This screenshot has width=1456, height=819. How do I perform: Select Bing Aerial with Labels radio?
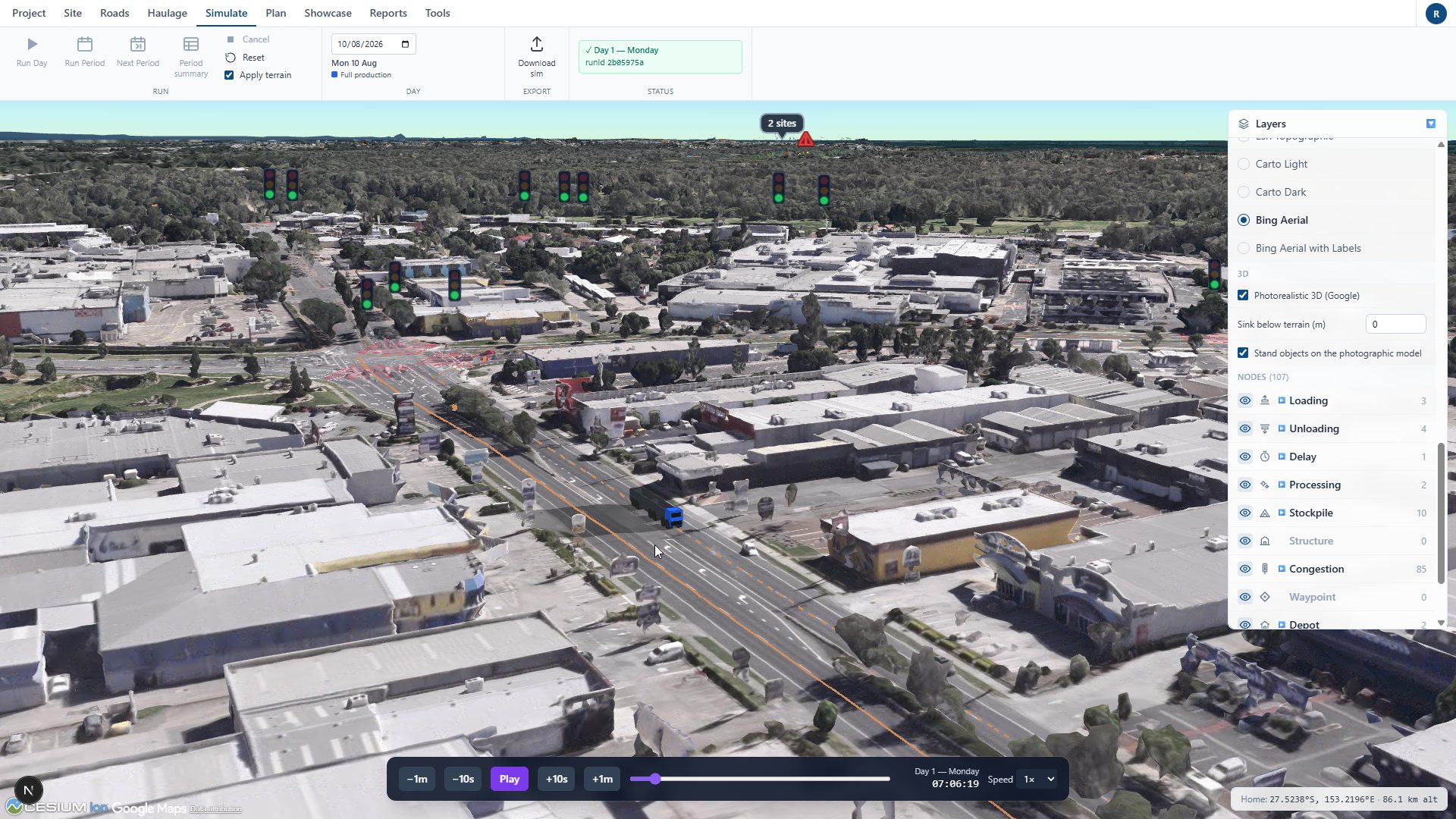(1244, 248)
